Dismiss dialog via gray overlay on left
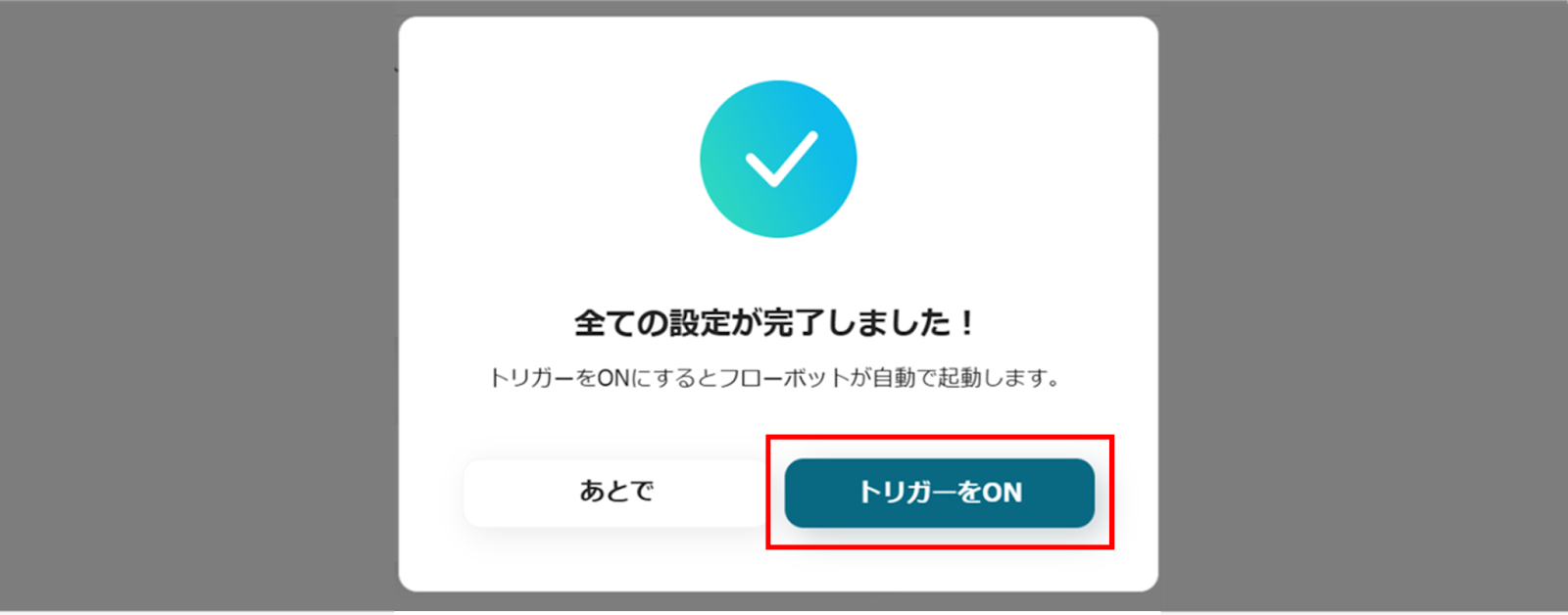The height and width of the screenshot is (615, 1568). click(196, 307)
